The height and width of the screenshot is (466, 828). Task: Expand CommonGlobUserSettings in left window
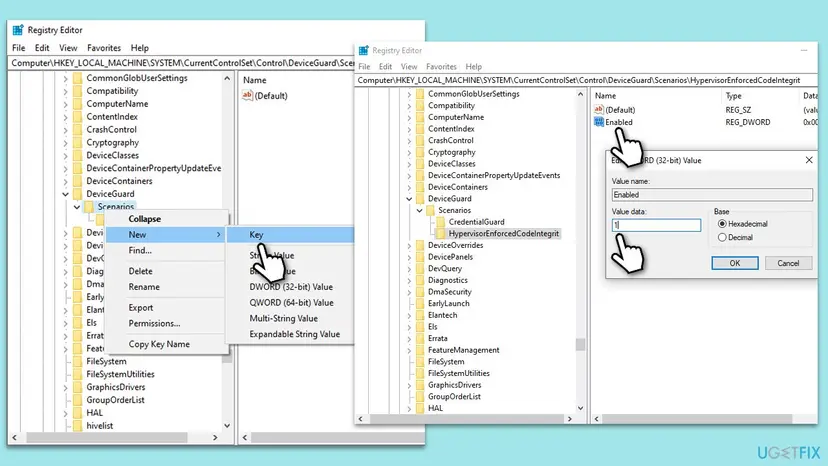point(65,78)
